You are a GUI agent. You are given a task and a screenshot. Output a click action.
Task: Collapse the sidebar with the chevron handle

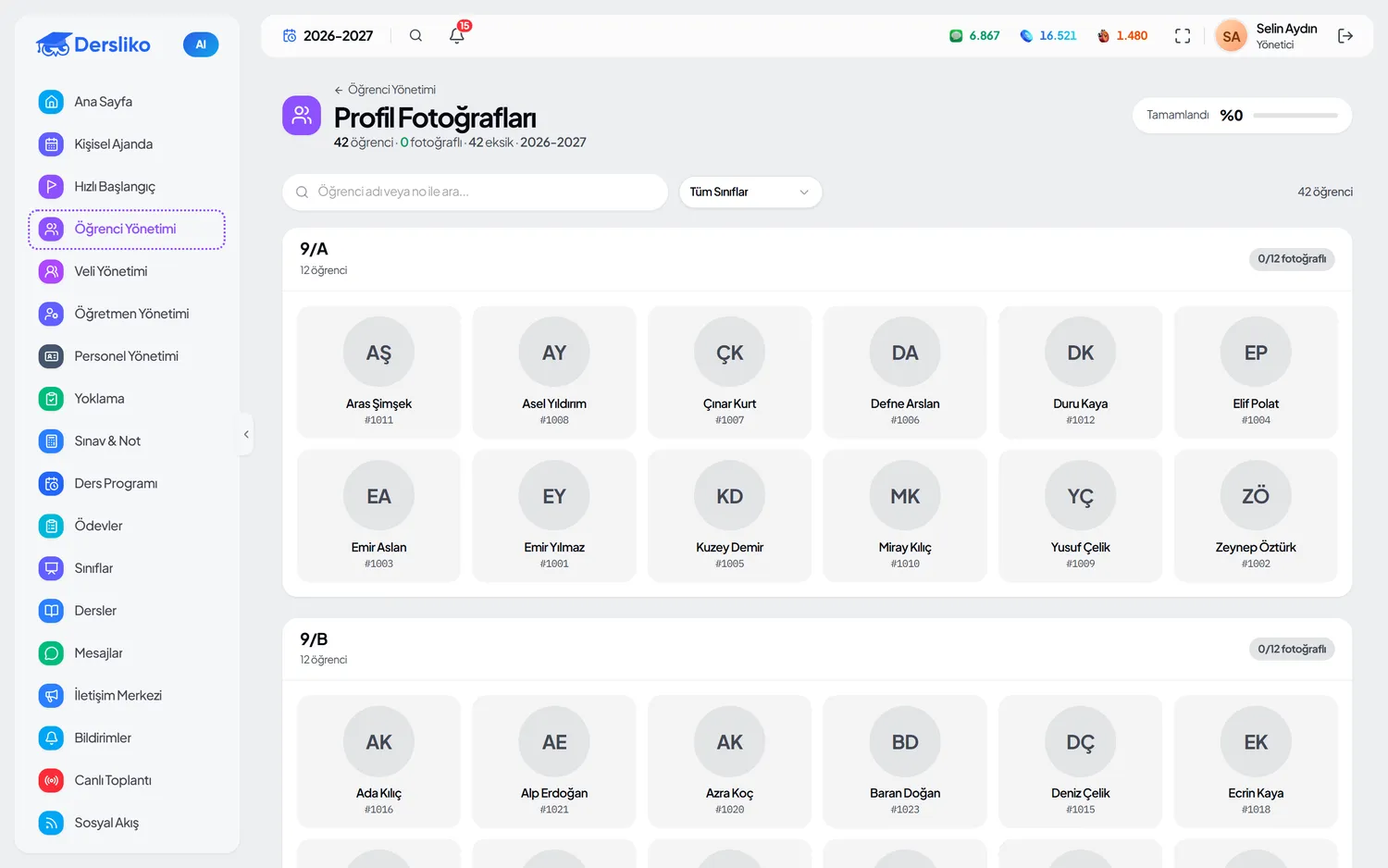pos(246,434)
